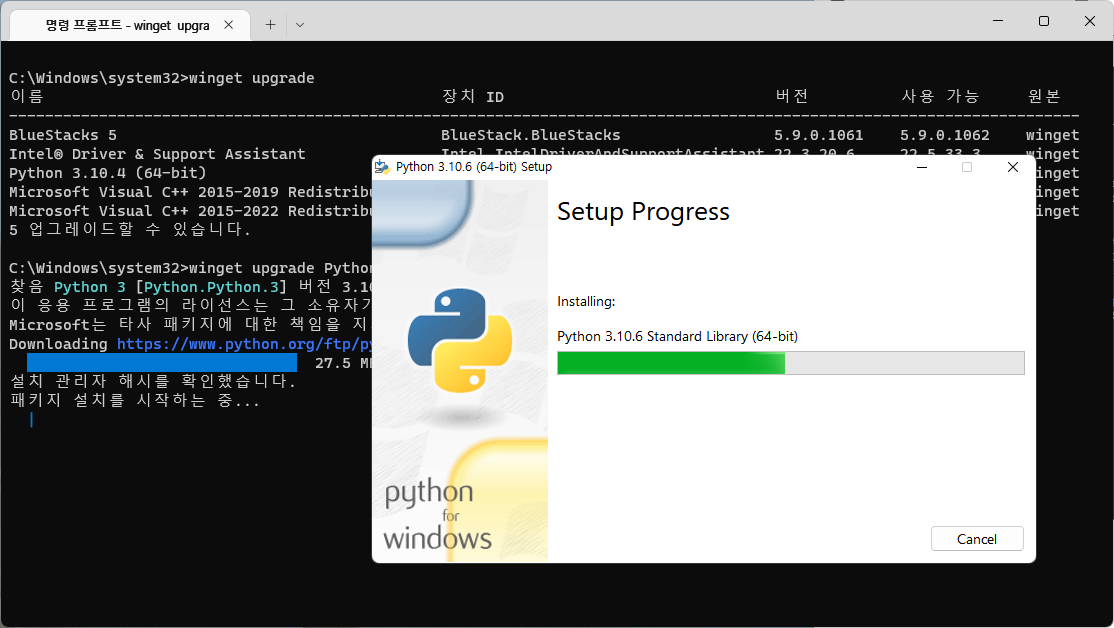Click '5 업그레이드할 수 있습니다.' line
Screen dimensions: 1114x628
click(130, 229)
